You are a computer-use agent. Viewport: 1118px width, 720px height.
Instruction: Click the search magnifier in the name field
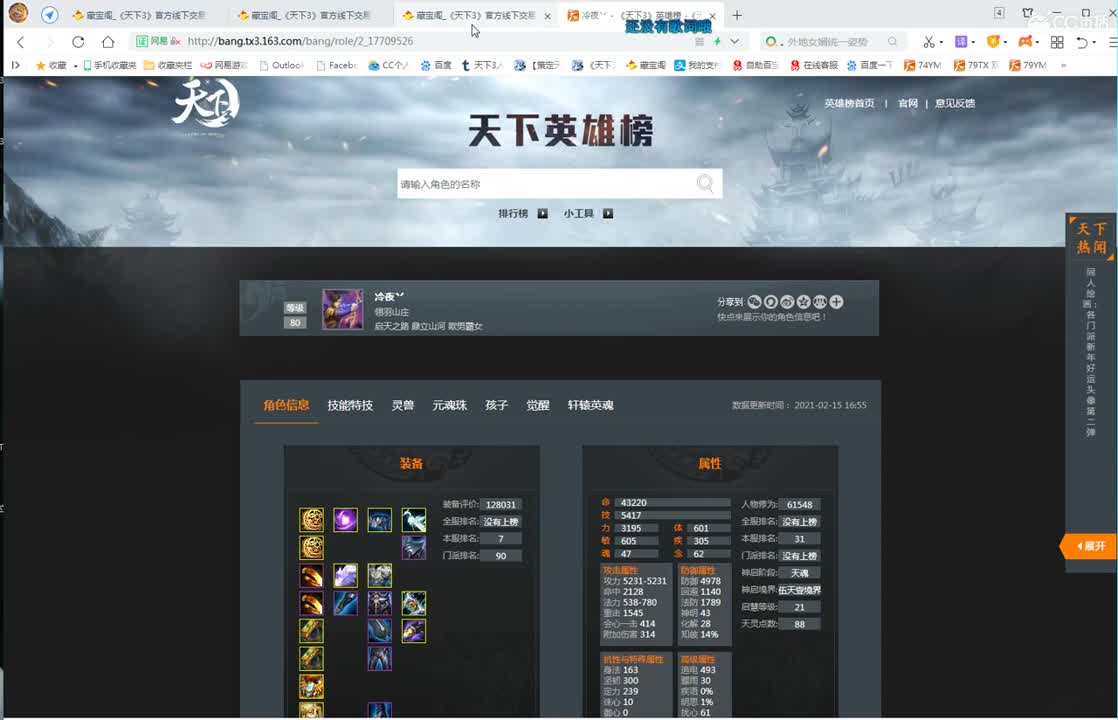click(x=704, y=184)
